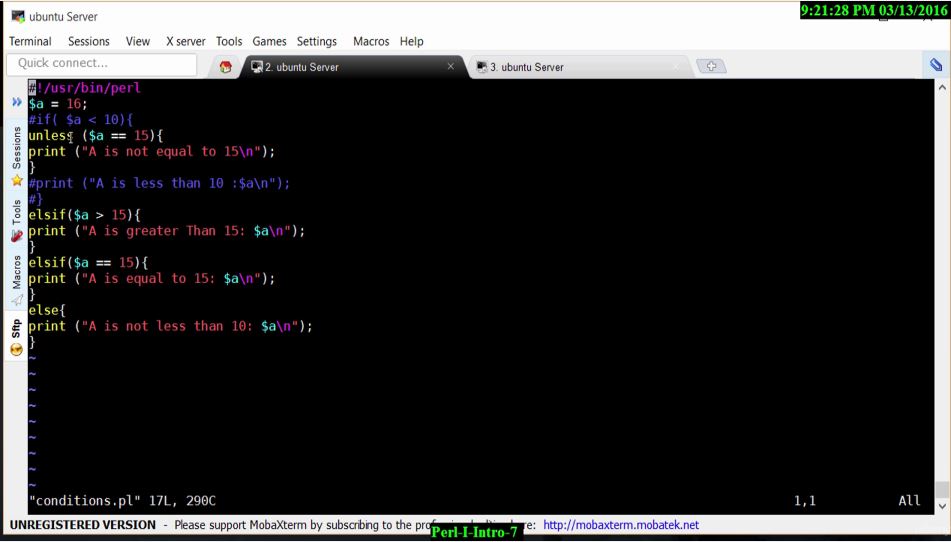
Task: Click the 'elsif($a > 15){' line
Action: coord(84,215)
